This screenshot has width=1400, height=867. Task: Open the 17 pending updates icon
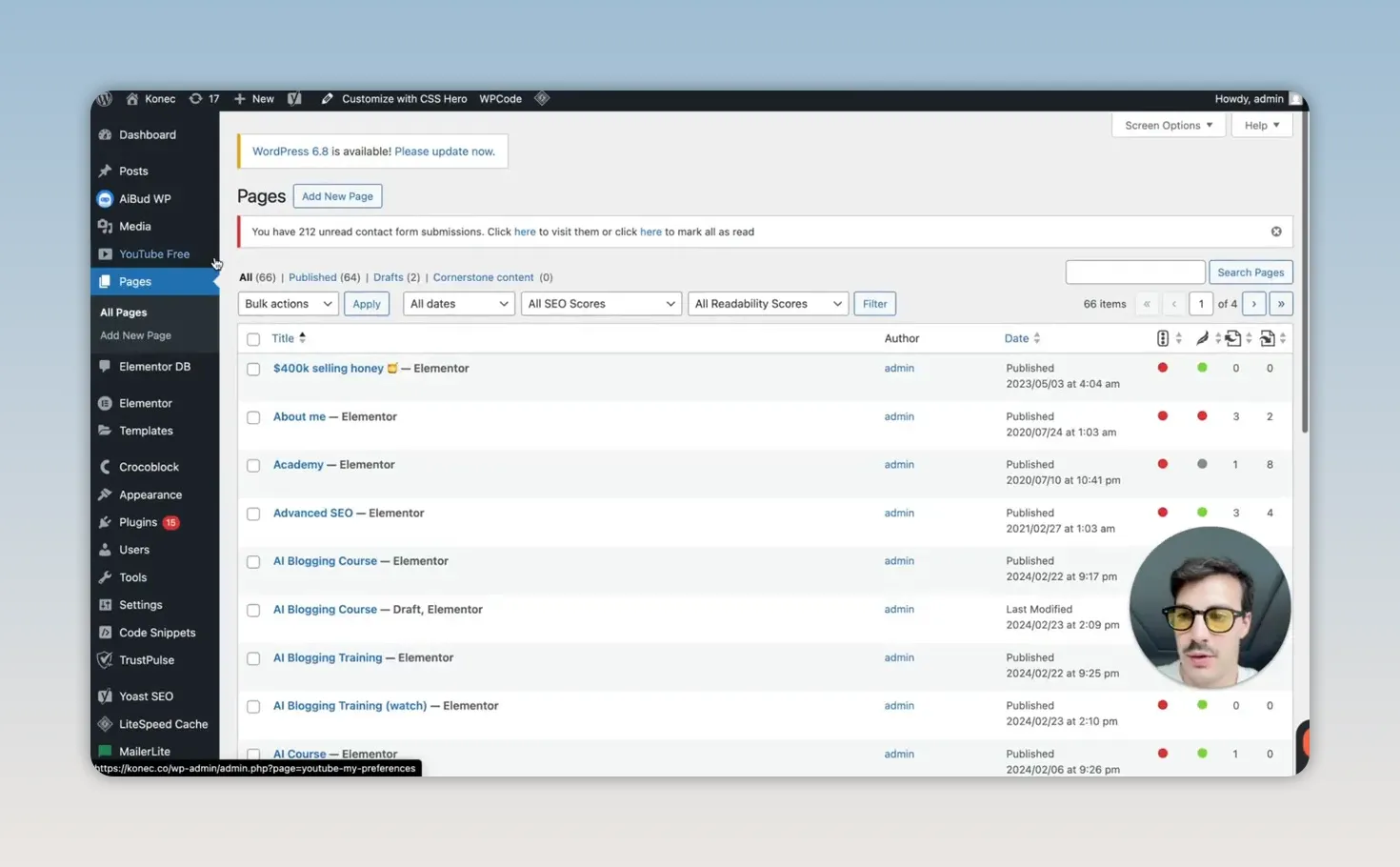(195, 99)
